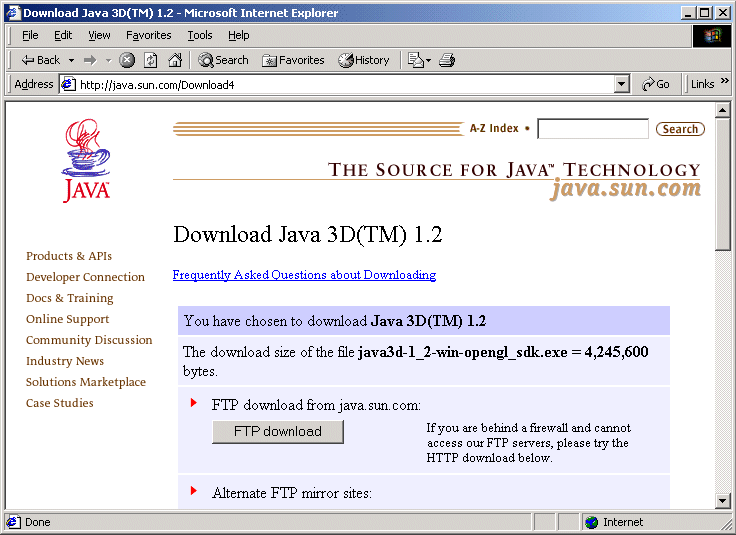
Task: Click the "Alternate FTP mirror sites:" text
Action: pos(292,493)
